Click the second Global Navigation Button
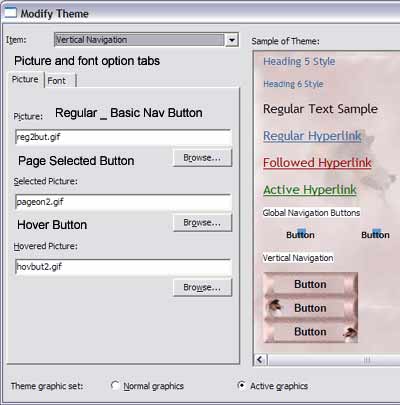The image size is (400, 405). [375, 235]
